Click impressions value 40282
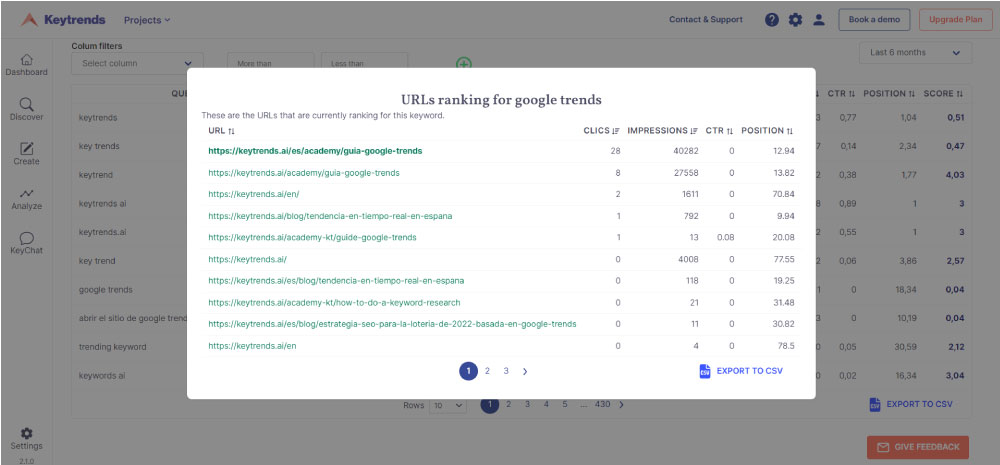1000x465 pixels. [x=685, y=151]
